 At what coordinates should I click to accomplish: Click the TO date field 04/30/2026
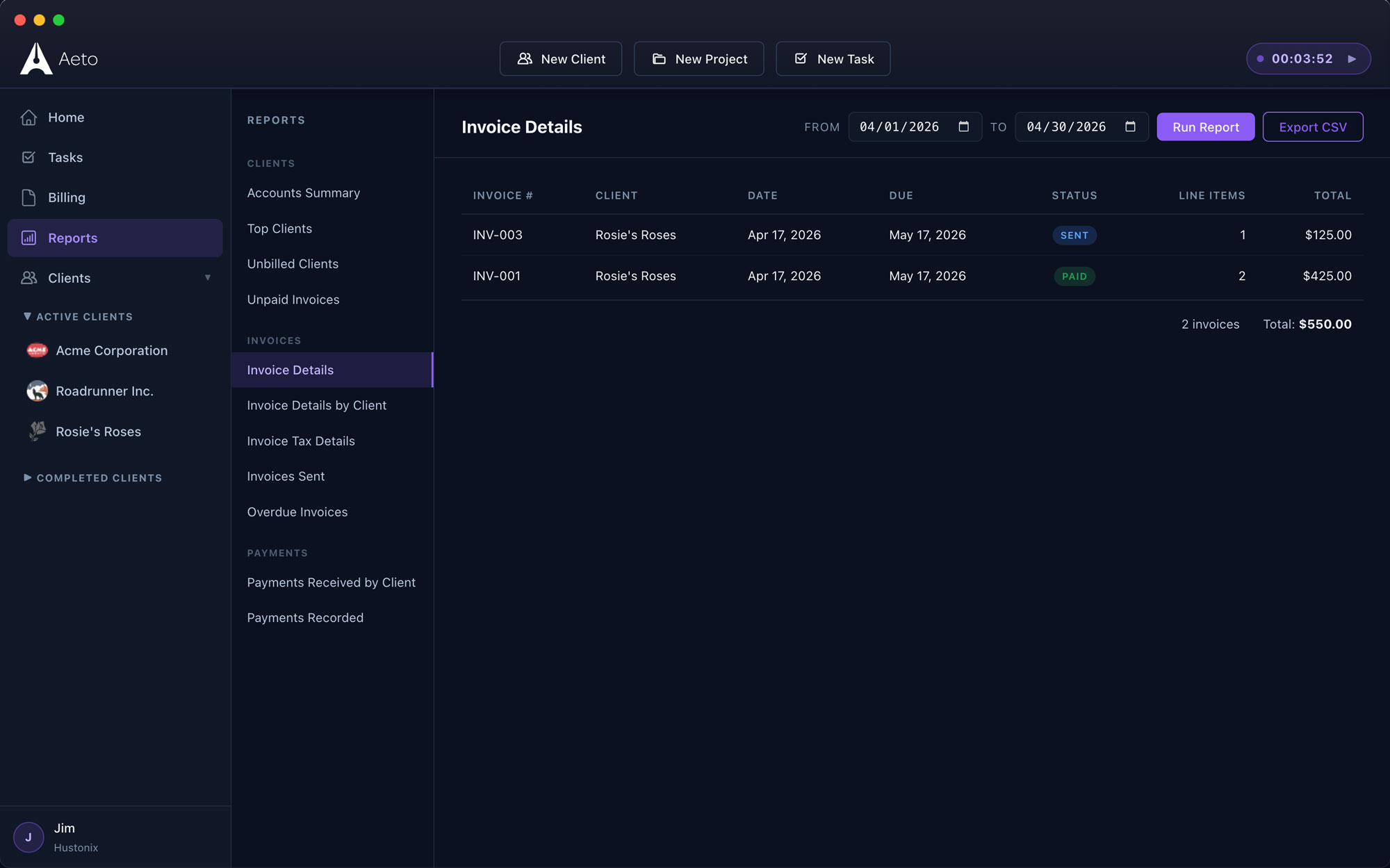point(1081,126)
